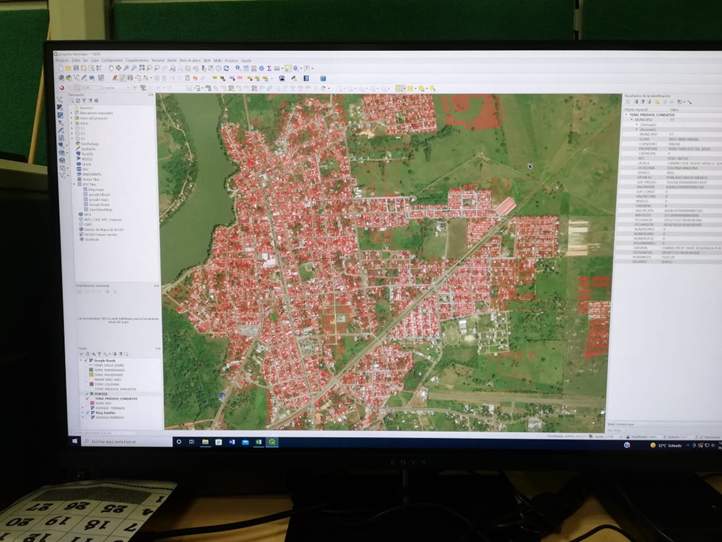Enable the GOOGLE_TERRAIN layer checkbox
This screenshot has width=722, height=542.
(87, 408)
